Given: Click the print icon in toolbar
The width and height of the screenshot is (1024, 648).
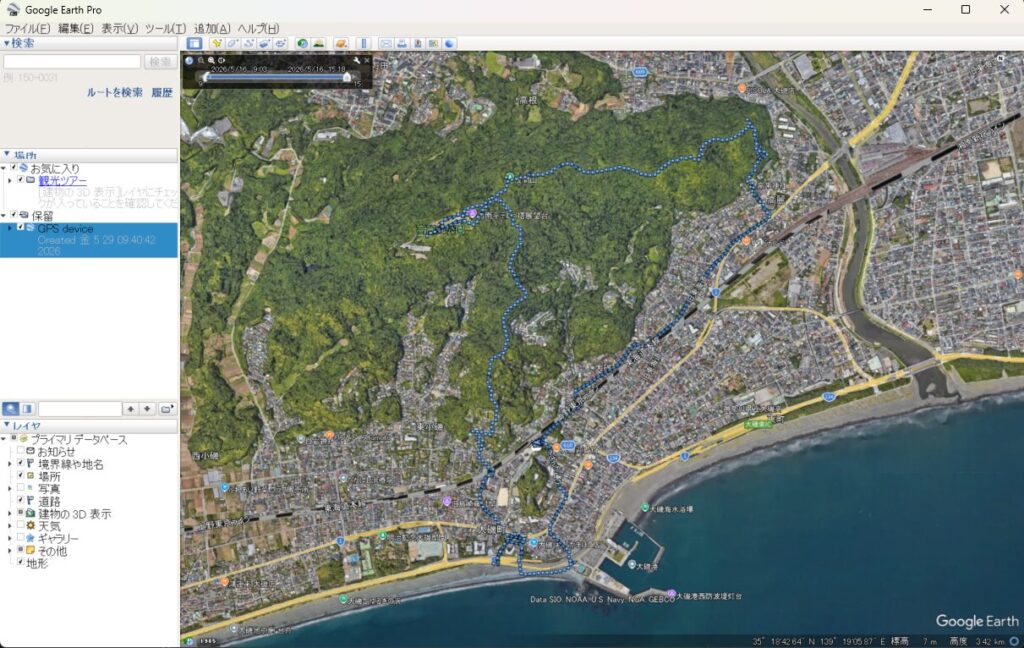Looking at the screenshot, I should 402,43.
